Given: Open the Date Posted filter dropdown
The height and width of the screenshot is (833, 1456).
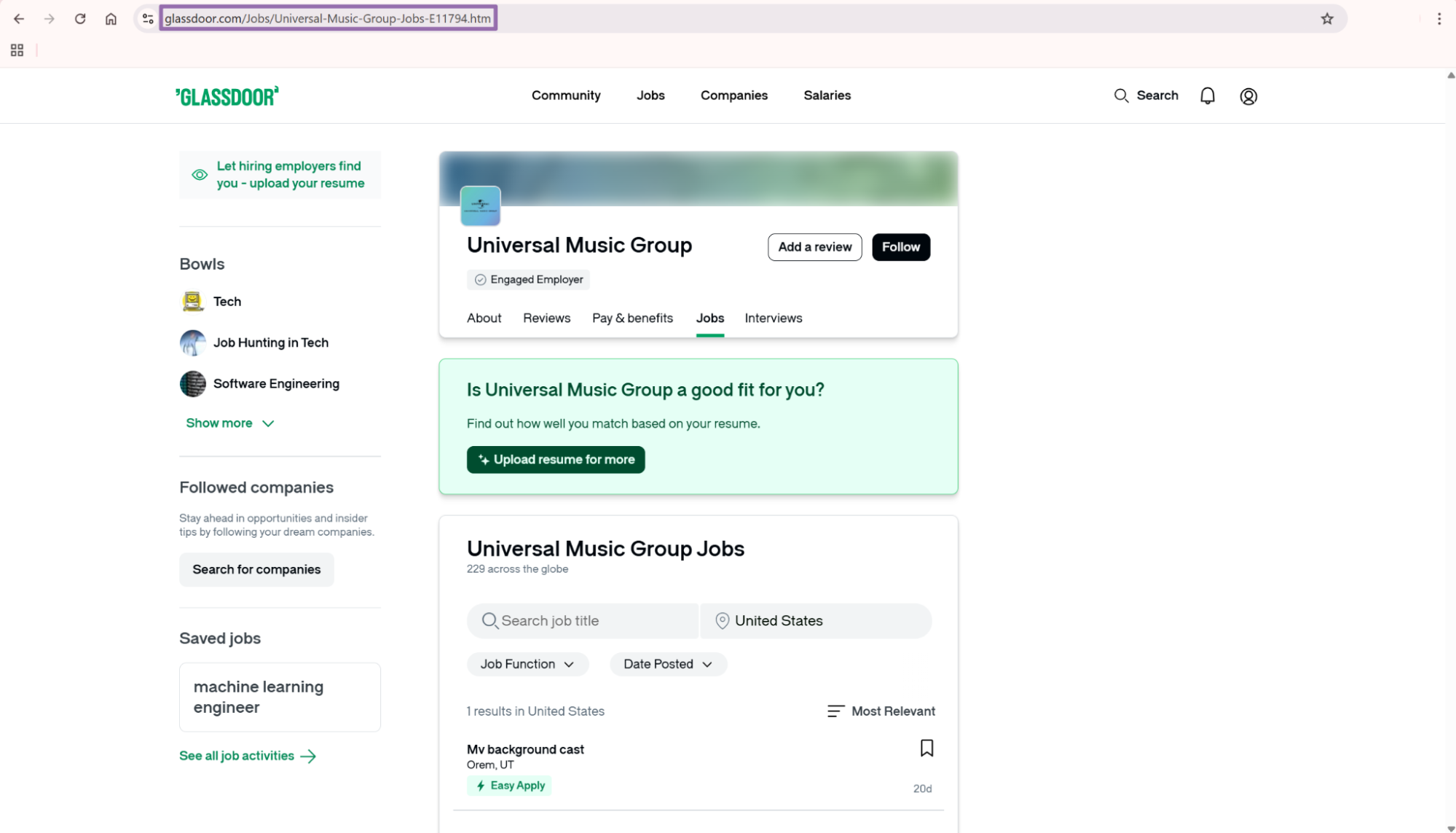Looking at the screenshot, I should tap(668, 664).
